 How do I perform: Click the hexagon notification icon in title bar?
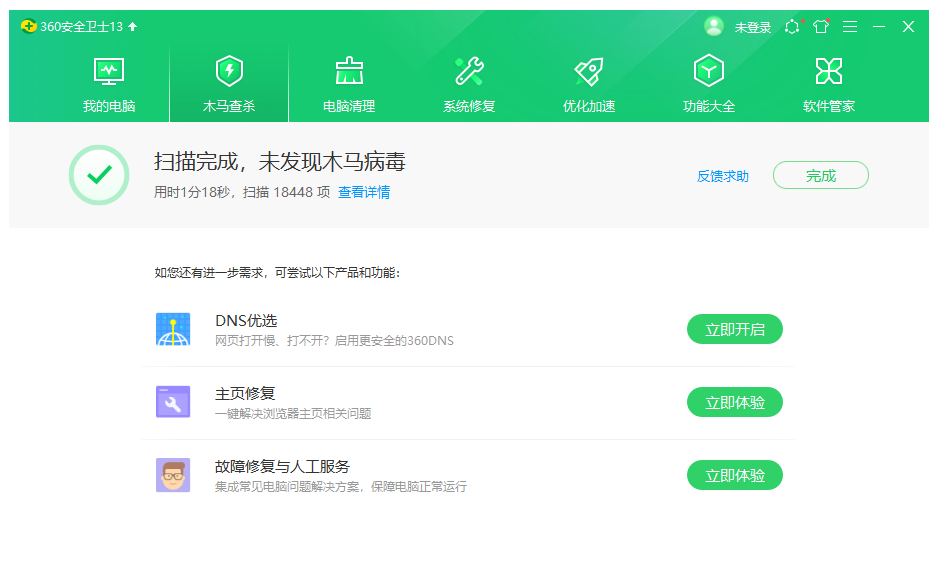(x=792, y=27)
